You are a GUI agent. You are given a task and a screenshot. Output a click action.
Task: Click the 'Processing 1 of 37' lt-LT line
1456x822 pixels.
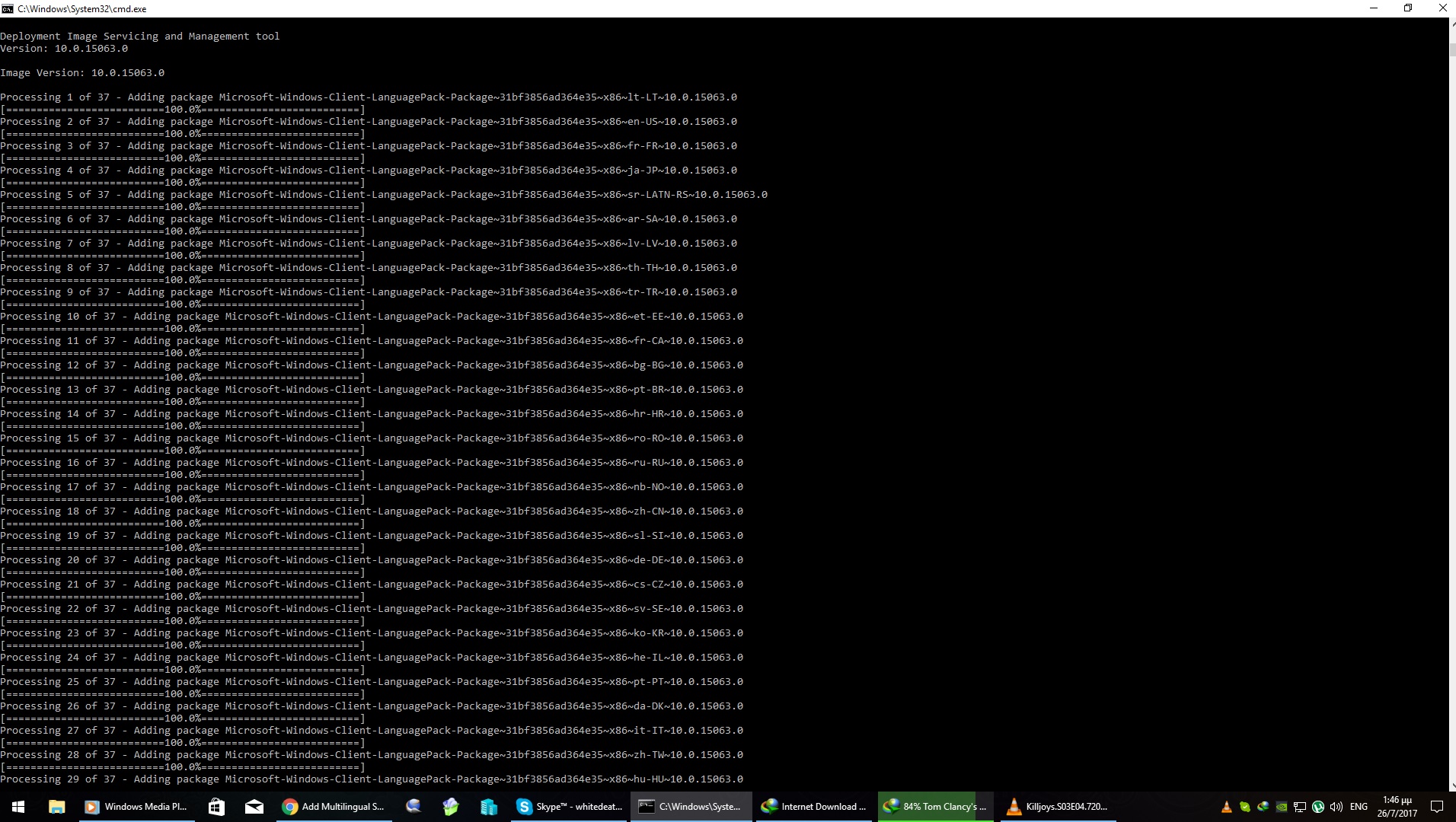point(369,97)
